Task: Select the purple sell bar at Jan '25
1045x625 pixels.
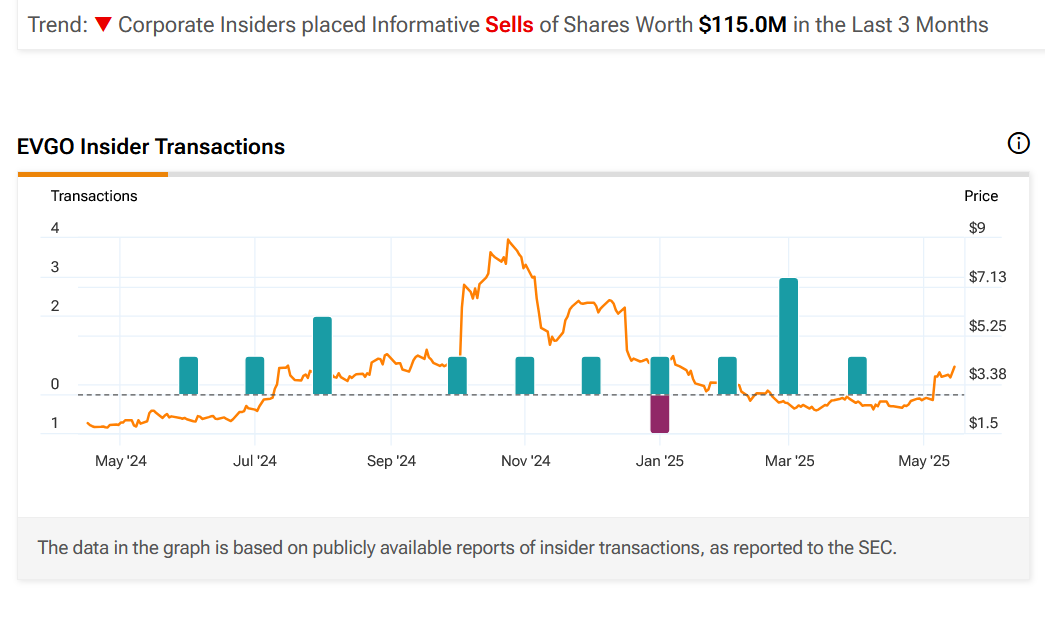Action: [660, 414]
